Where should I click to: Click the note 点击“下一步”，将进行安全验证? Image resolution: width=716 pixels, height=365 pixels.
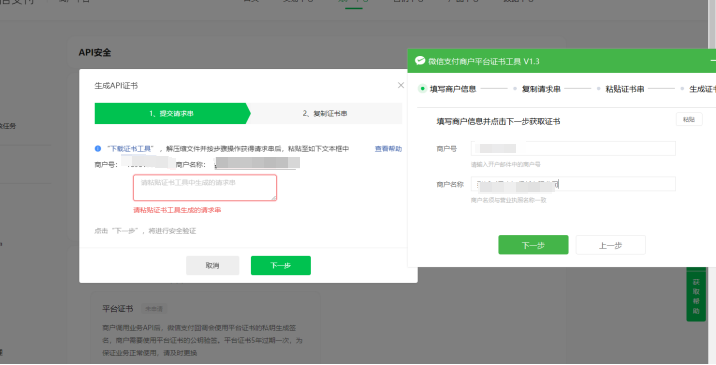tap(145, 231)
